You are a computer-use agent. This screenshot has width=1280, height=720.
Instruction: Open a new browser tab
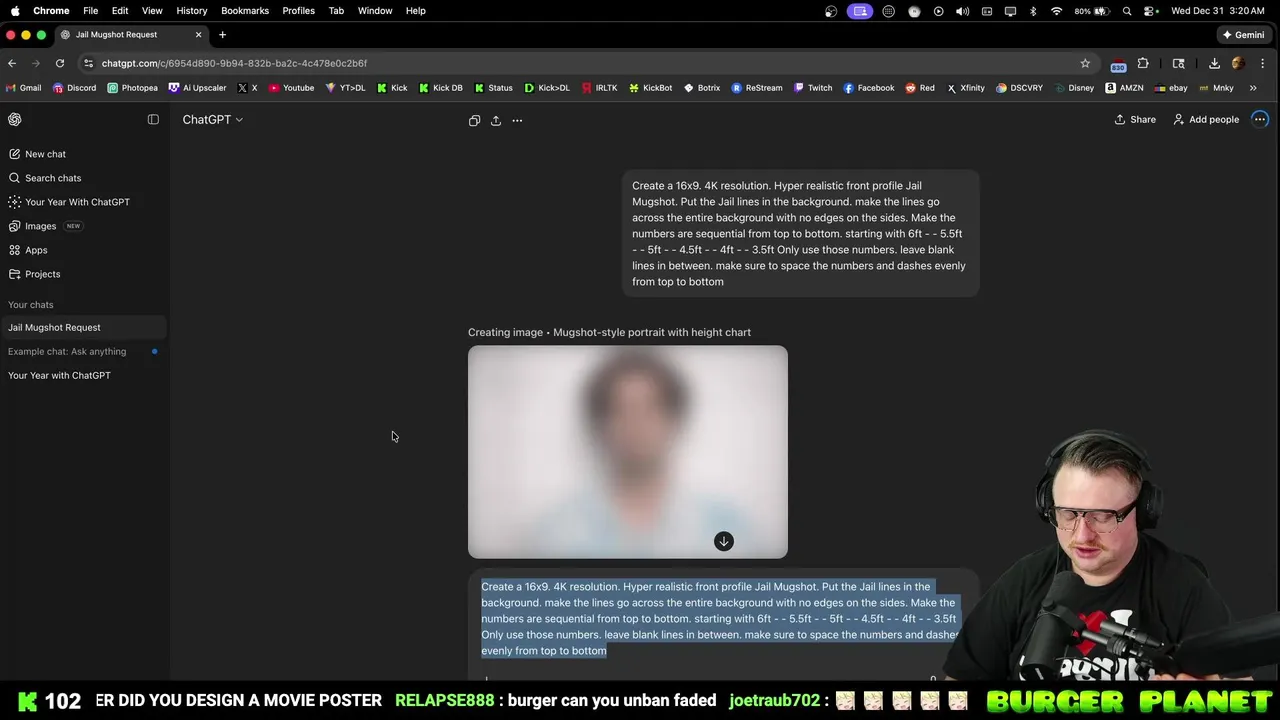(x=222, y=34)
